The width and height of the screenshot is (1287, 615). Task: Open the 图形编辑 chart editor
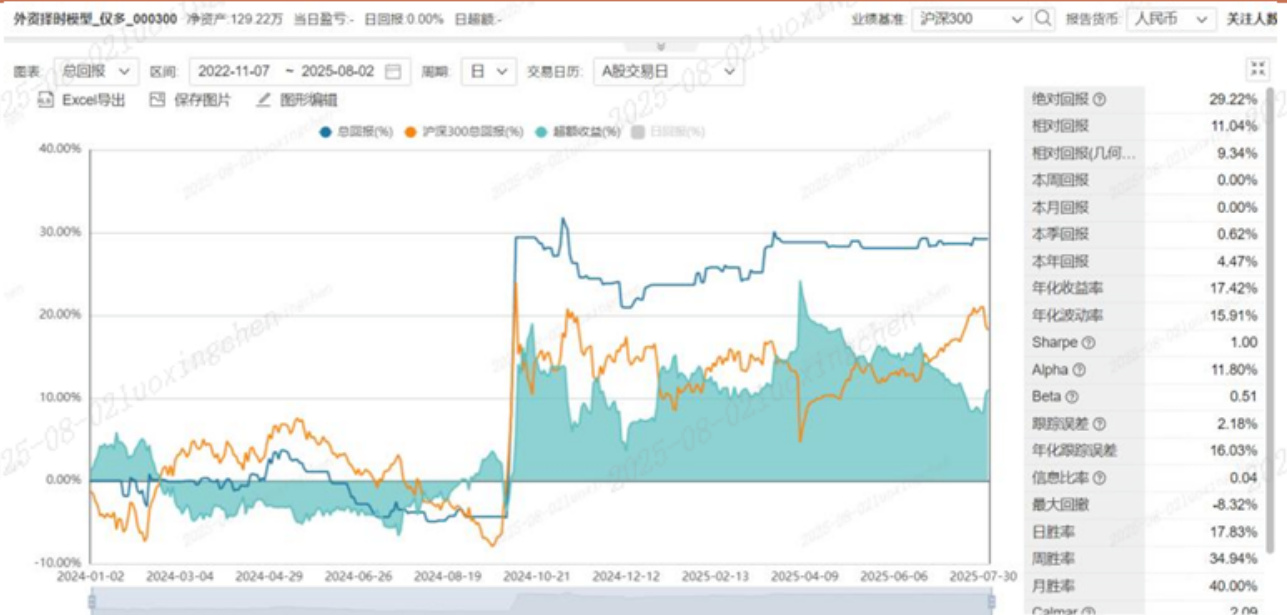(x=297, y=100)
